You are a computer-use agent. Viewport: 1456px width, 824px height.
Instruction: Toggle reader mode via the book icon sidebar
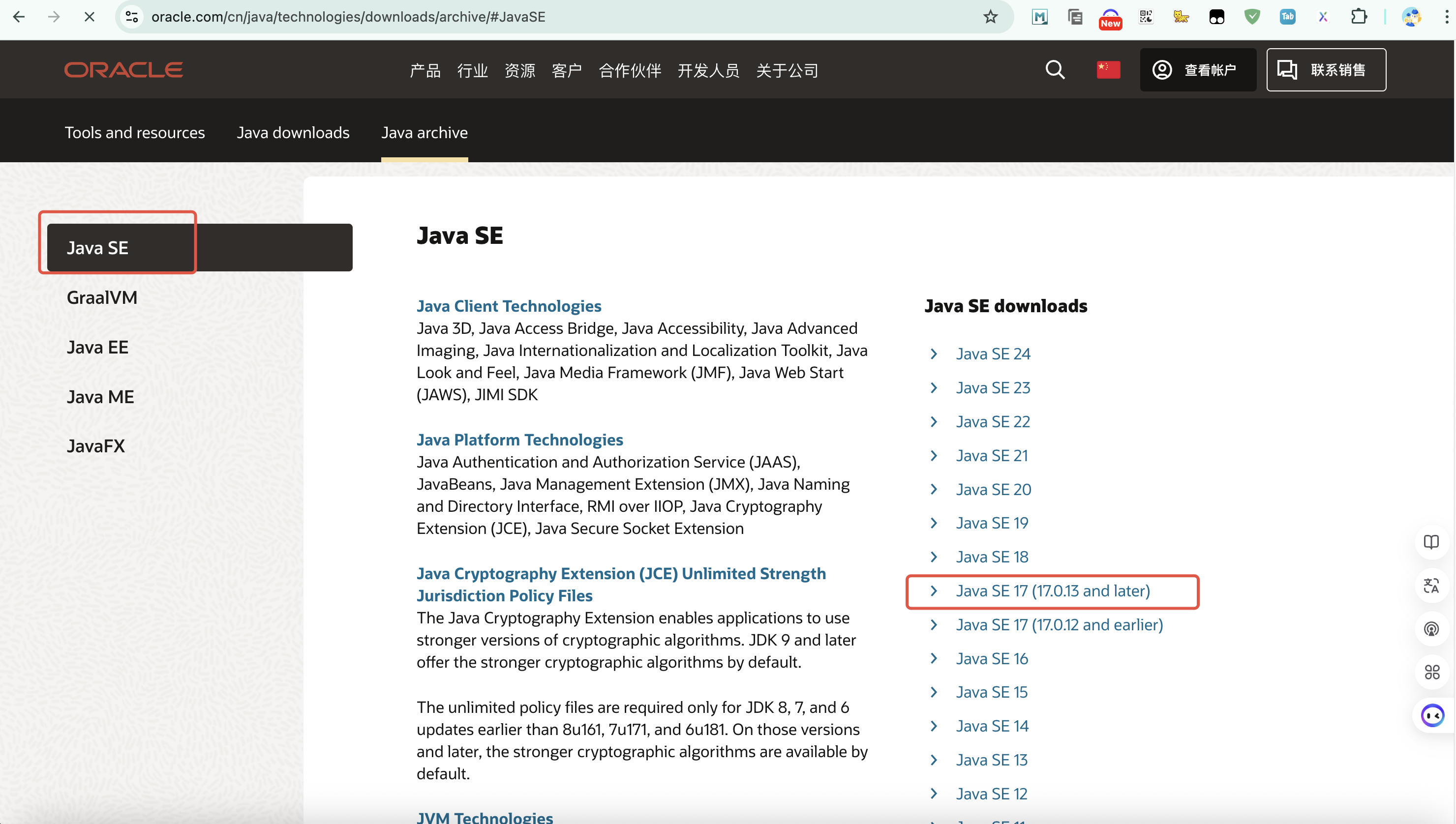pos(1432,542)
